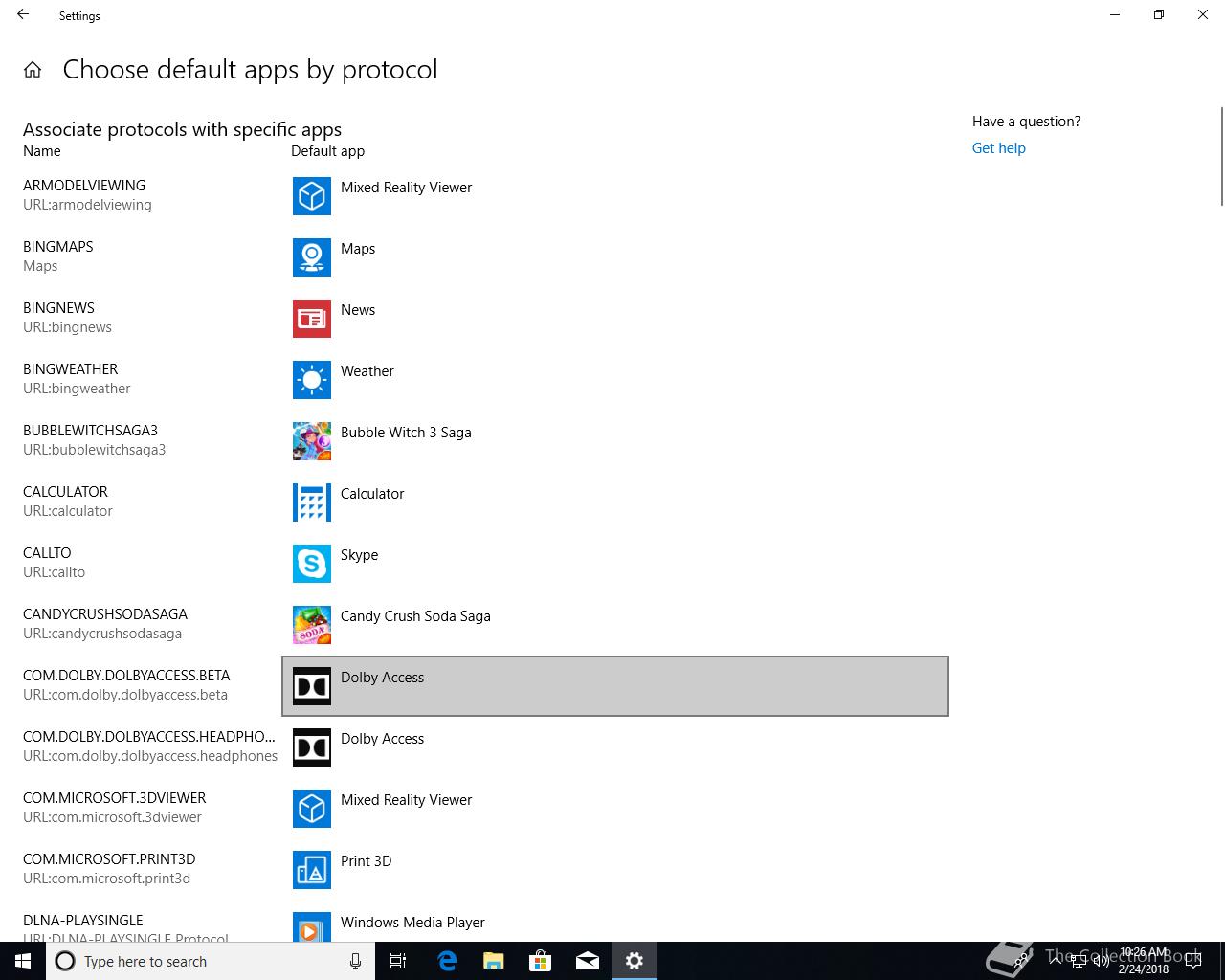The height and width of the screenshot is (980, 1225).
Task: Click the BINGMAPS protocol name
Action: click(x=58, y=247)
